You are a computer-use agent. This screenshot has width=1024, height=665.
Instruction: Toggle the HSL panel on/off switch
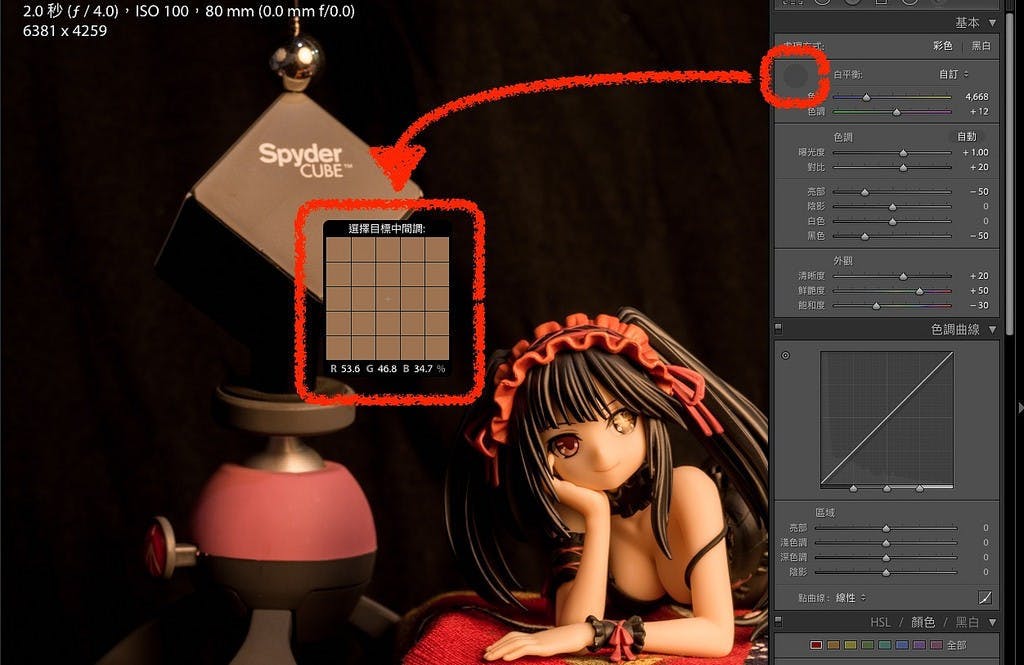[778, 621]
